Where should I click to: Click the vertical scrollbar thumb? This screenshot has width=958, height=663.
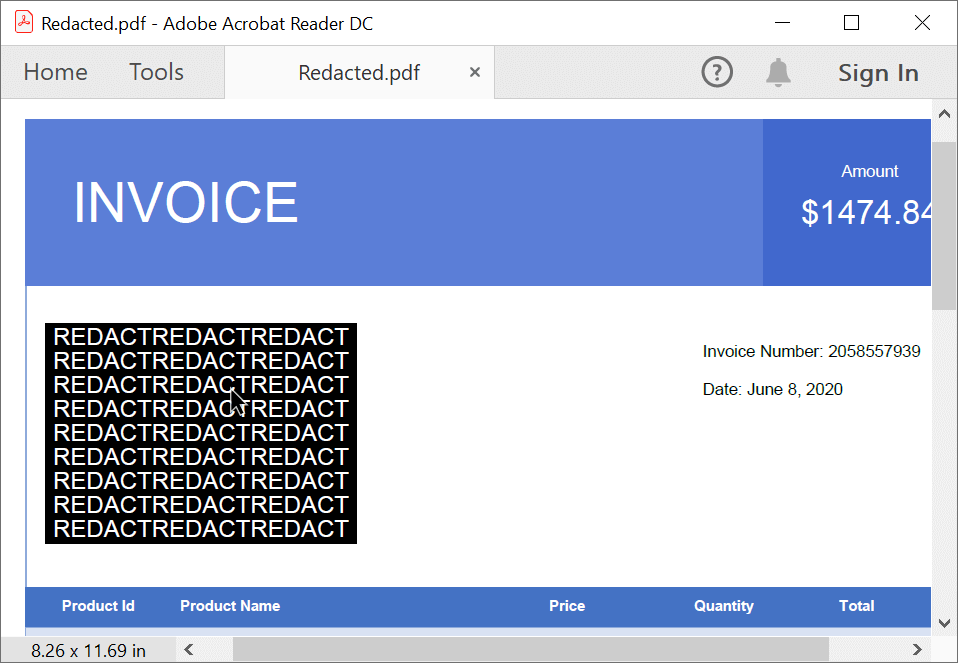(944, 225)
